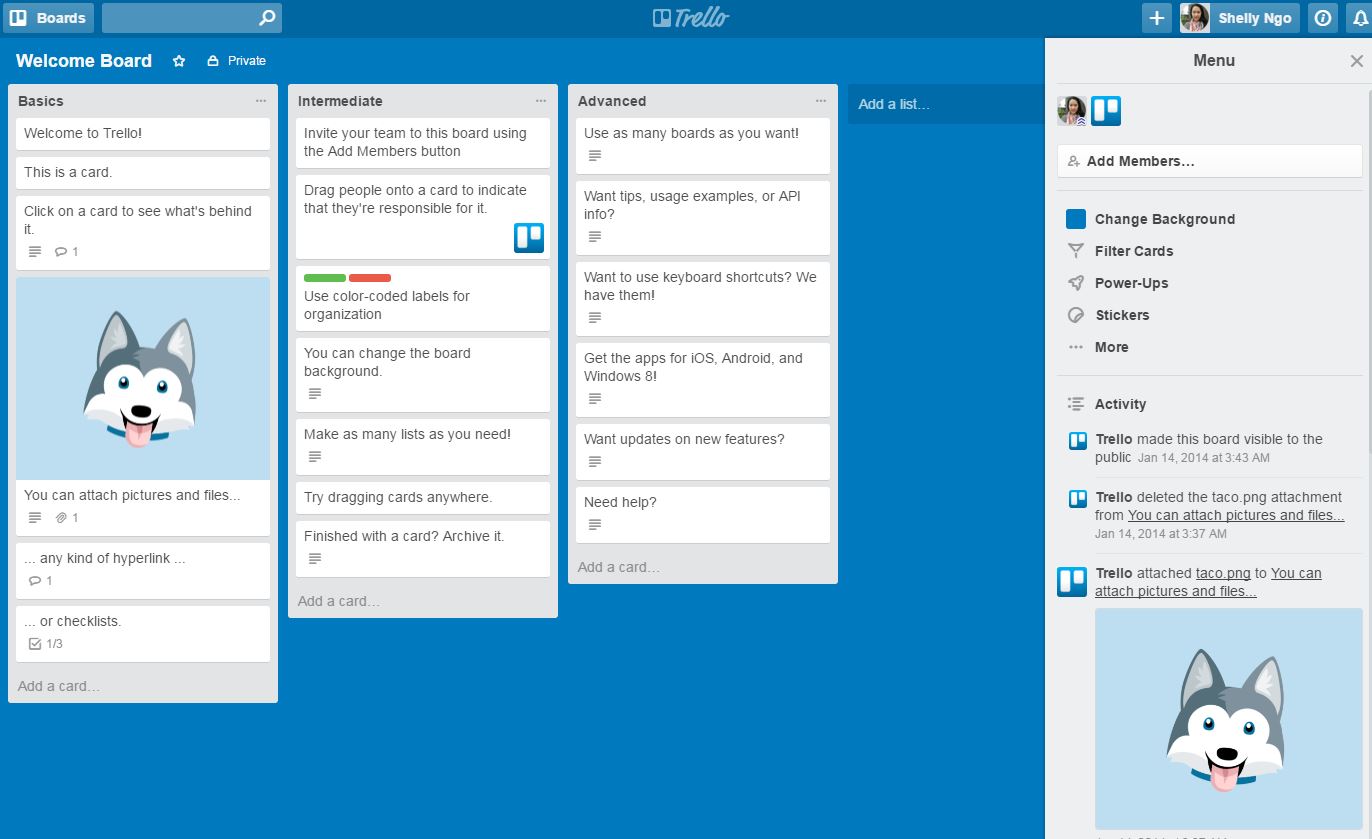The height and width of the screenshot is (839, 1372).
Task: Click description icon on 'Want tips' card
Action: point(595,237)
